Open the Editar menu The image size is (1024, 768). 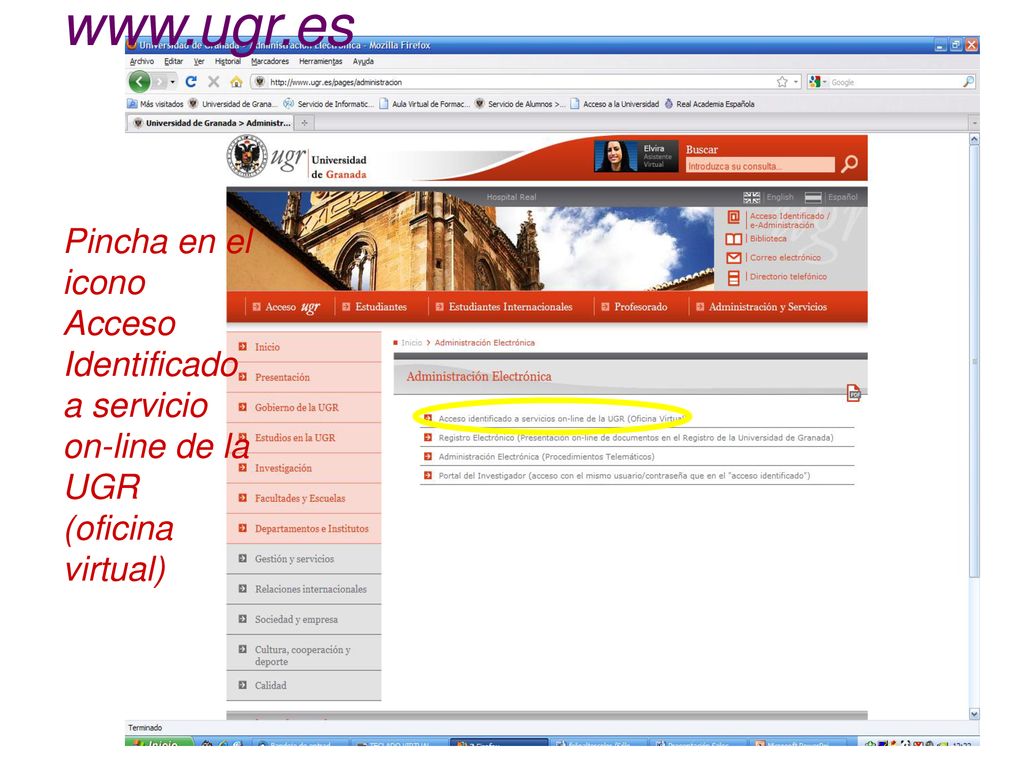point(174,61)
